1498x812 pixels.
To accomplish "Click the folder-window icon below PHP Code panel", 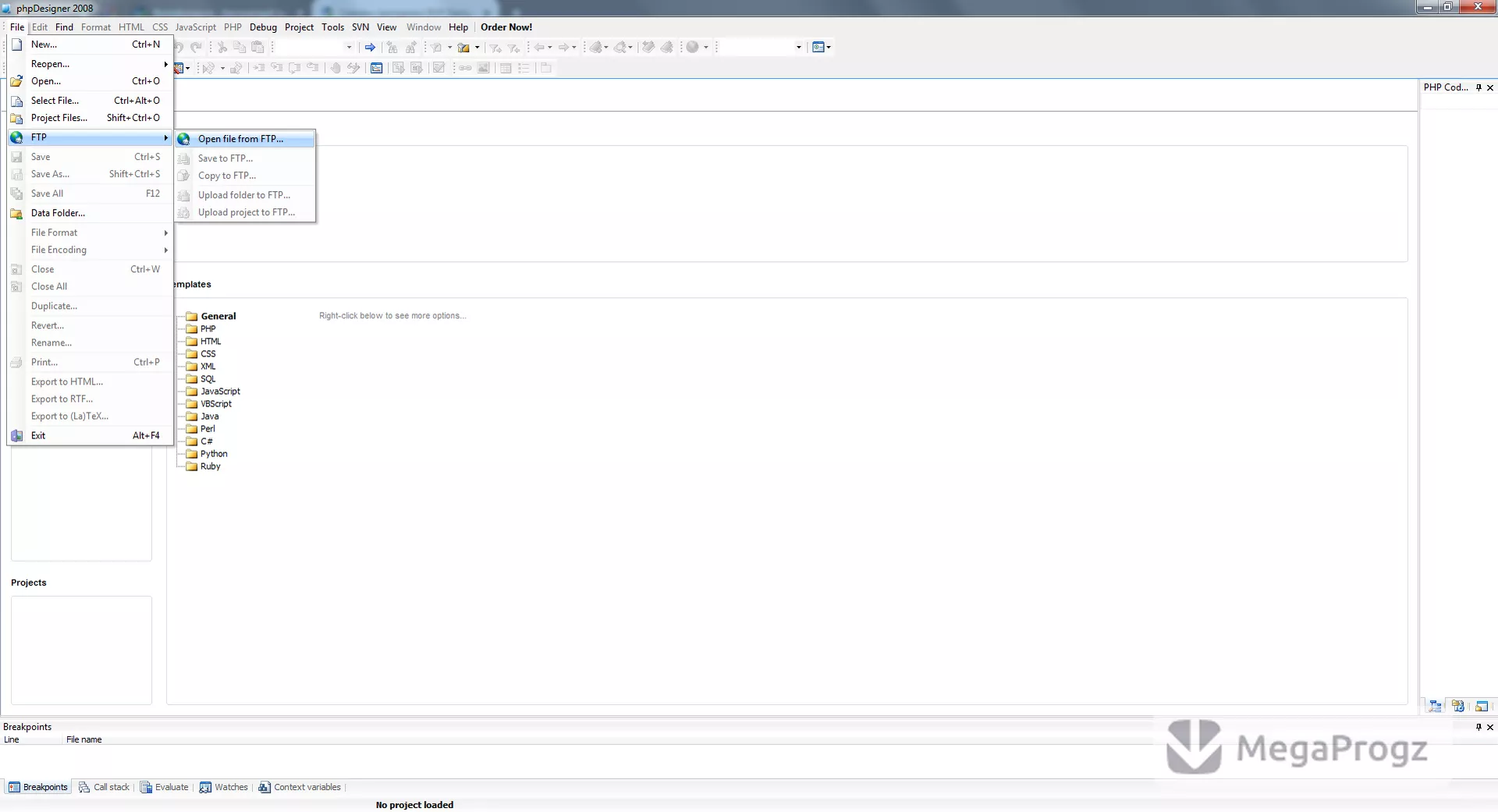I will 1482,706.
